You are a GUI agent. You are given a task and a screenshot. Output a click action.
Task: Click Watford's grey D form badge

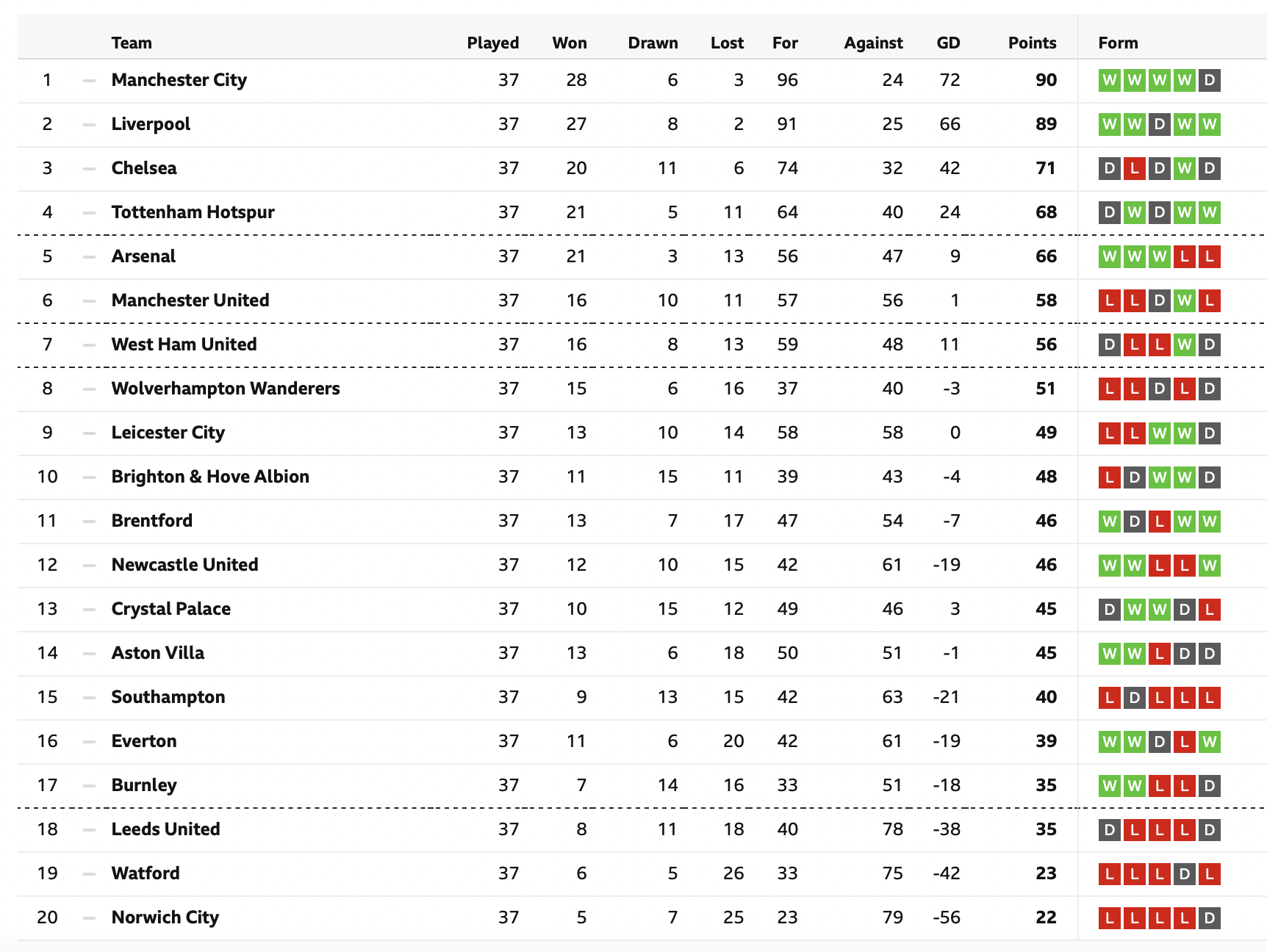click(1185, 873)
